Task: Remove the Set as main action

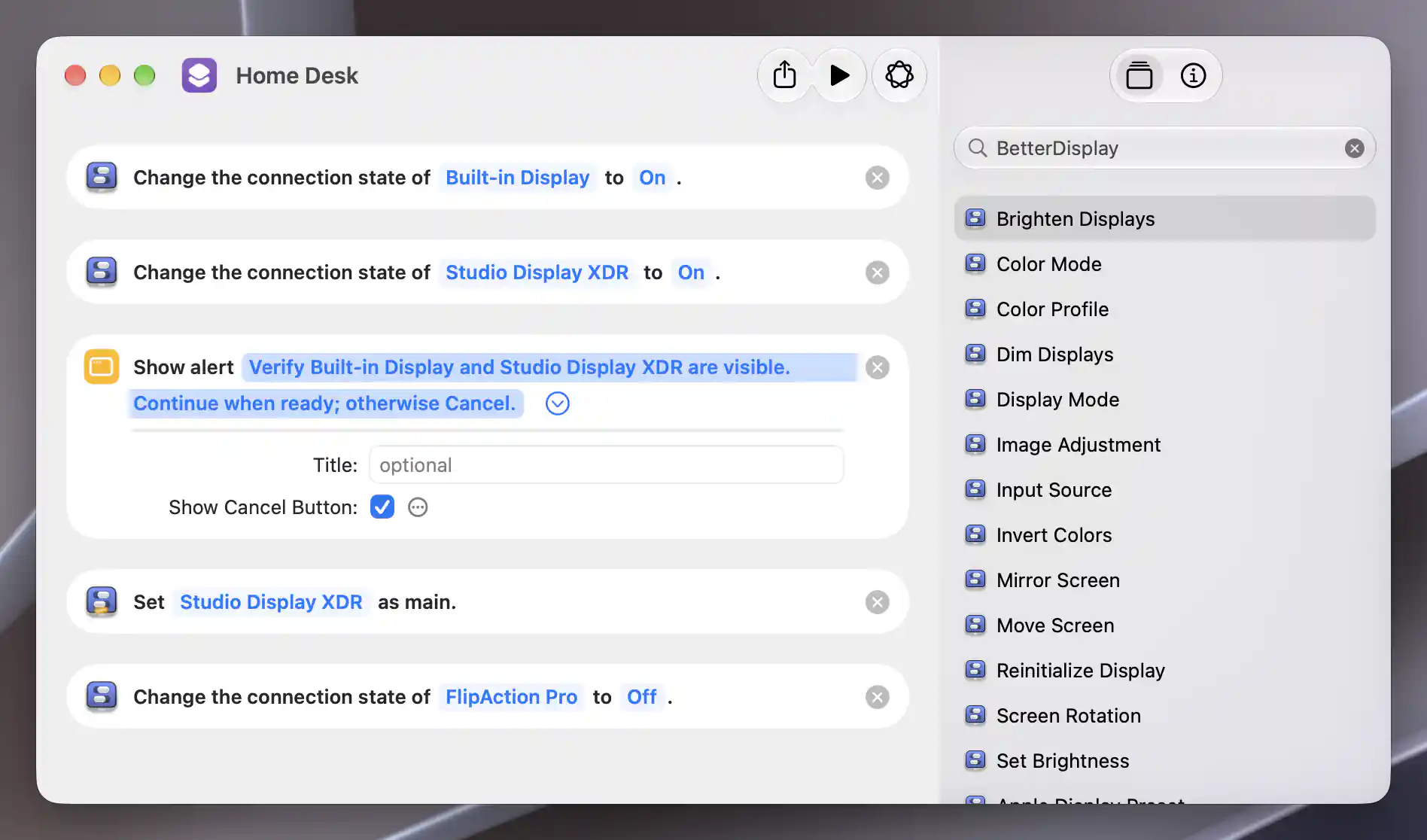Action: tap(877, 602)
